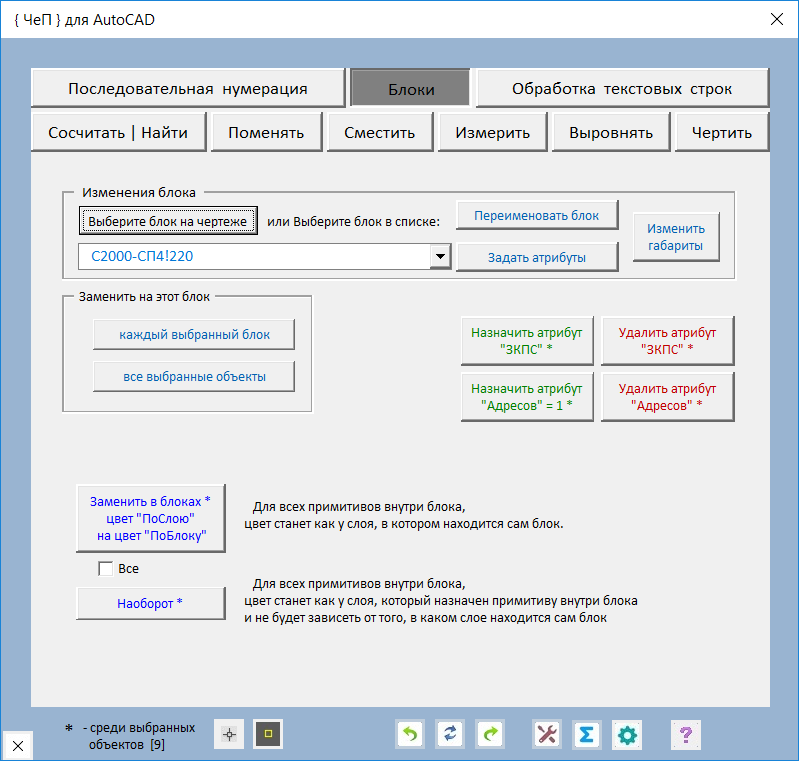The image size is (799, 761).
Task: Open the "Обработка текстовых строк" tab
Action: [x=622, y=88]
